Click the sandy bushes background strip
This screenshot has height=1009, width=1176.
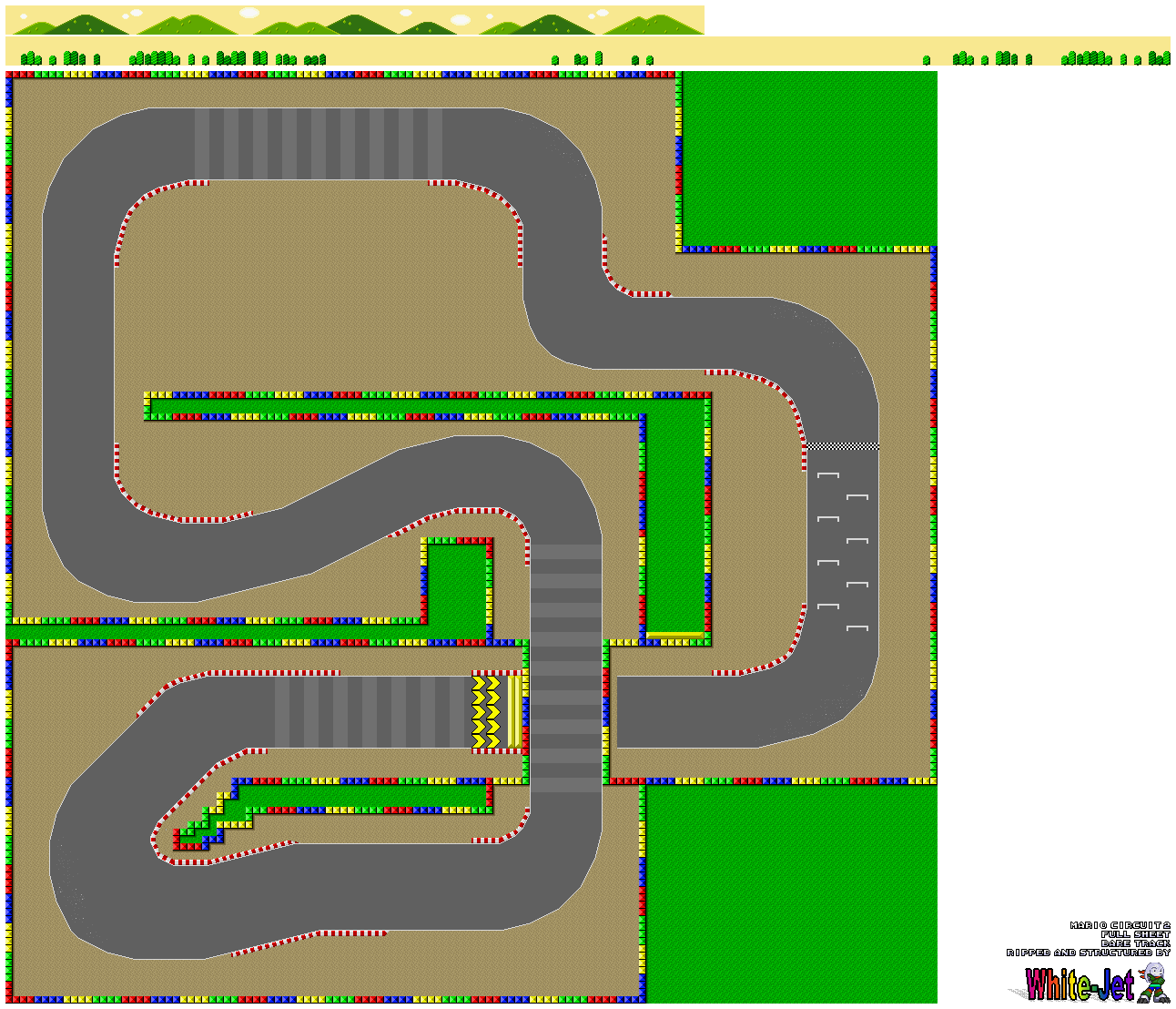[588, 51]
